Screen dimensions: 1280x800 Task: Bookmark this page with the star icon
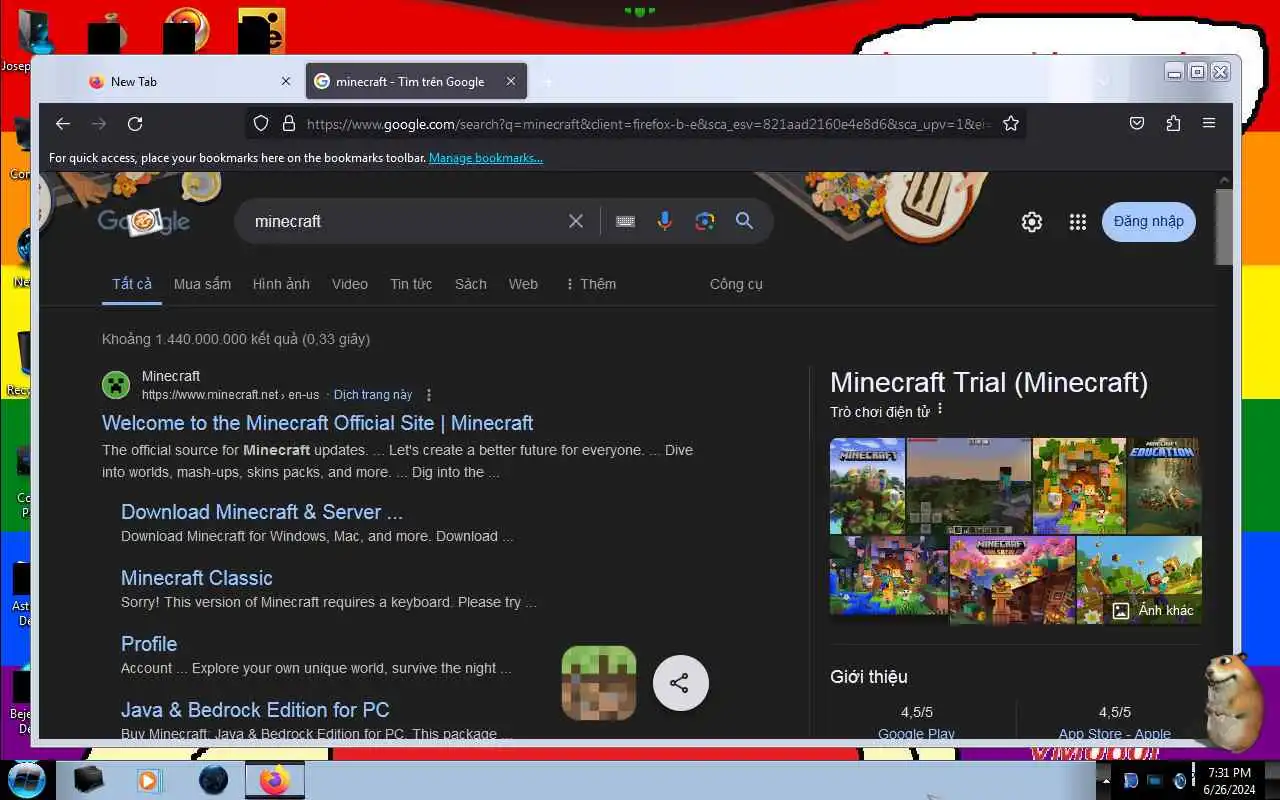point(1011,124)
